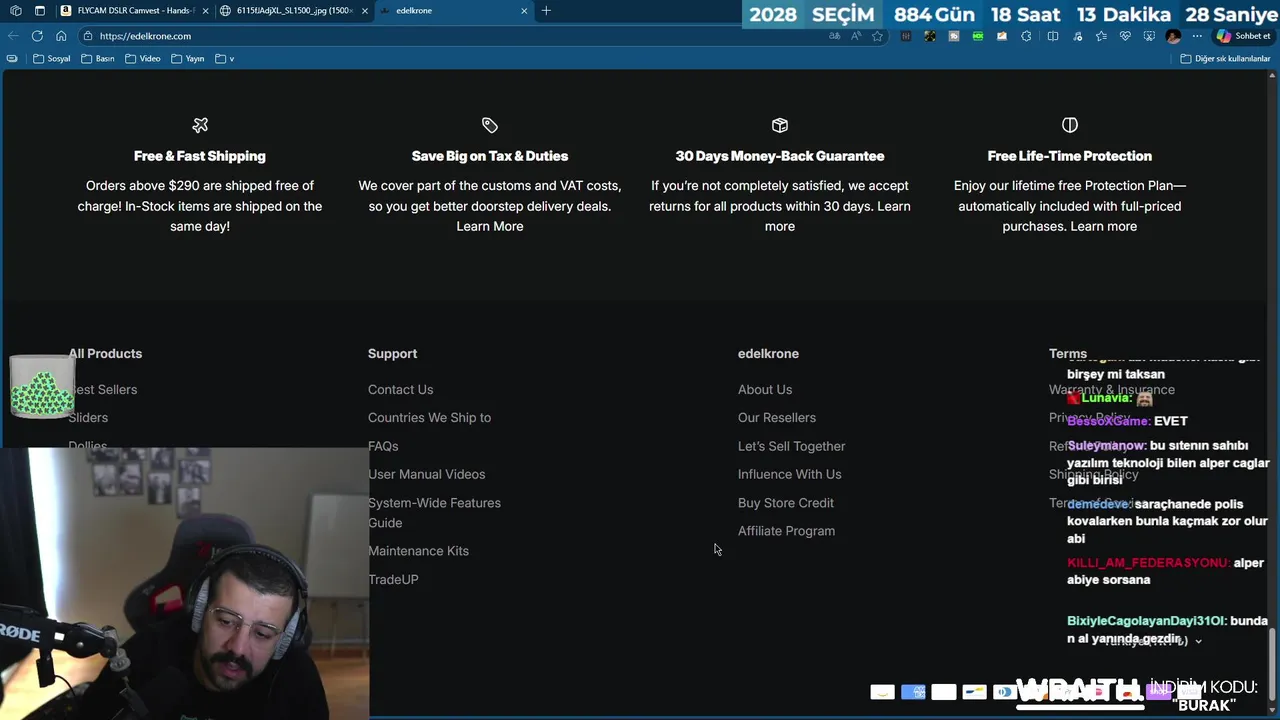Open a new browser tab
This screenshot has width=1280, height=720.
click(x=546, y=11)
